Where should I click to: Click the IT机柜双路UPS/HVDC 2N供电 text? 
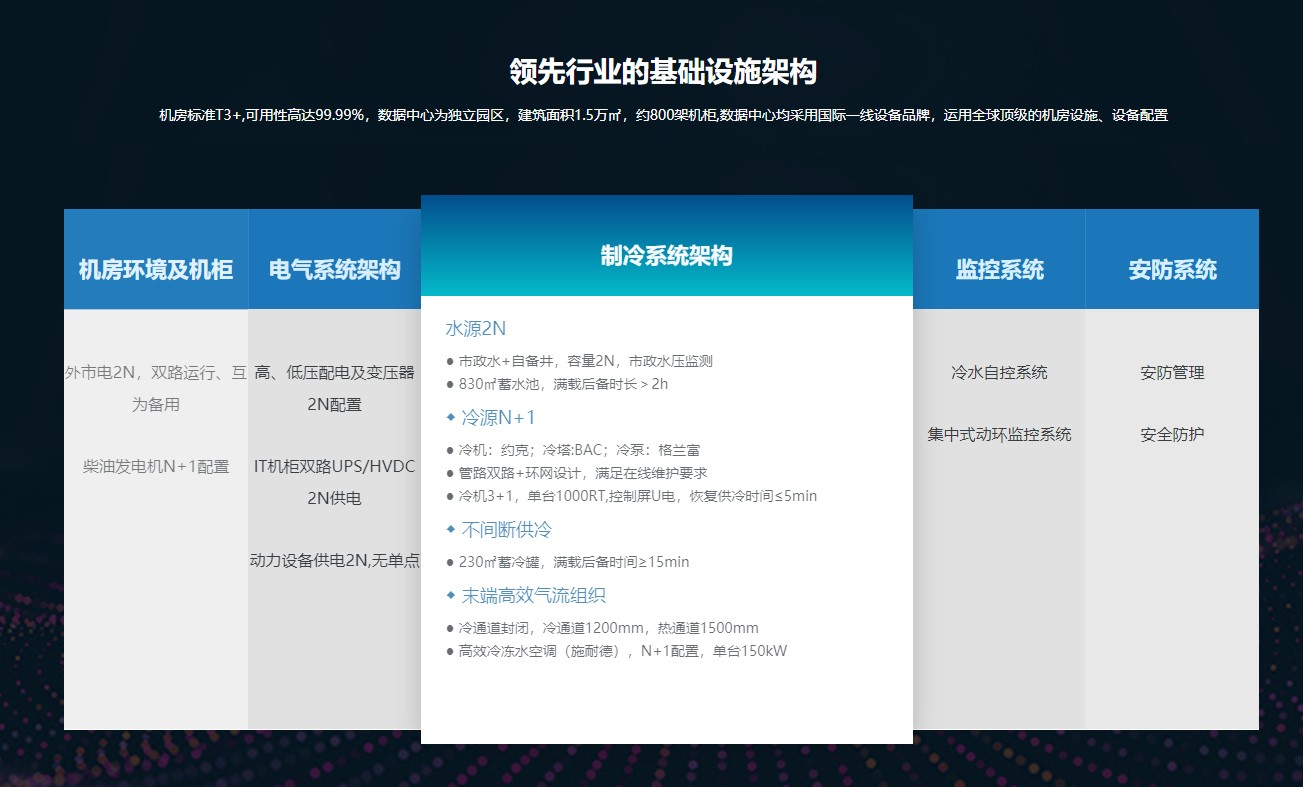(x=335, y=482)
